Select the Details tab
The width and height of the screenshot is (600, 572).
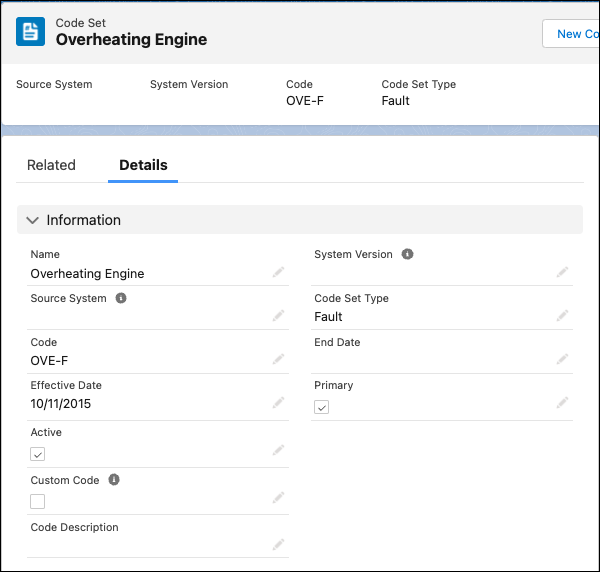143,165
